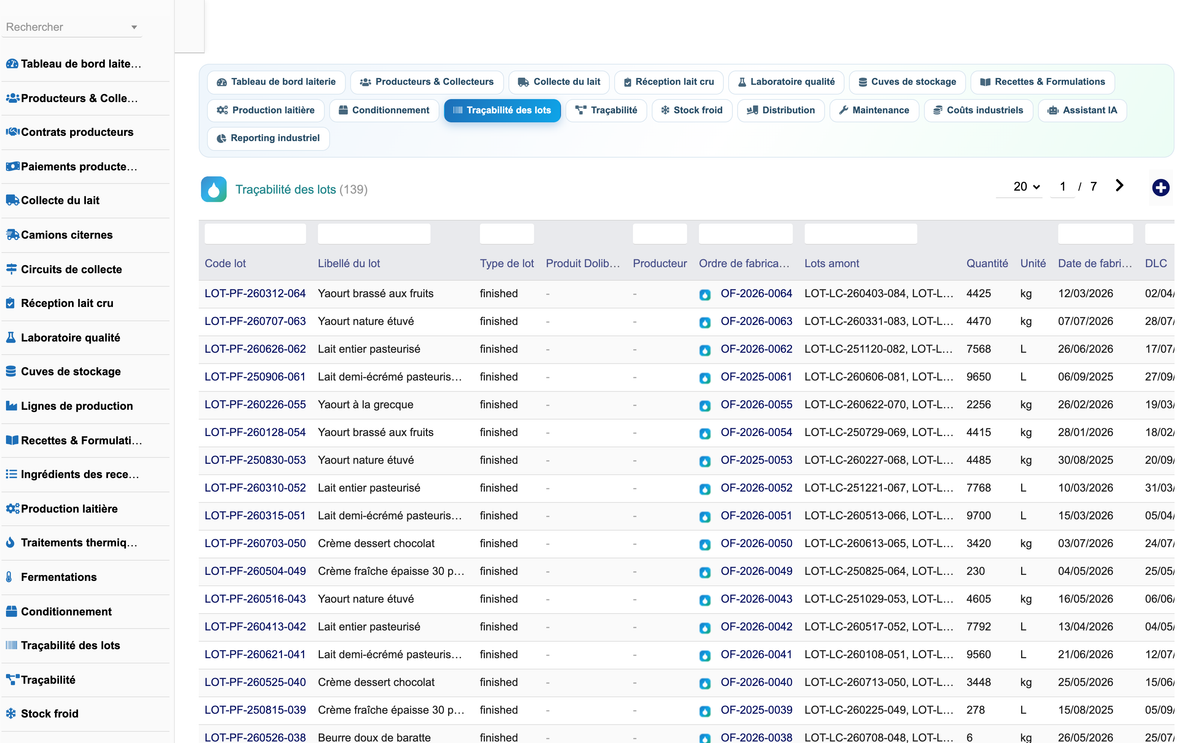Click the Tableau de bord laiterie sidebar icon

click(x=12, y=64)
